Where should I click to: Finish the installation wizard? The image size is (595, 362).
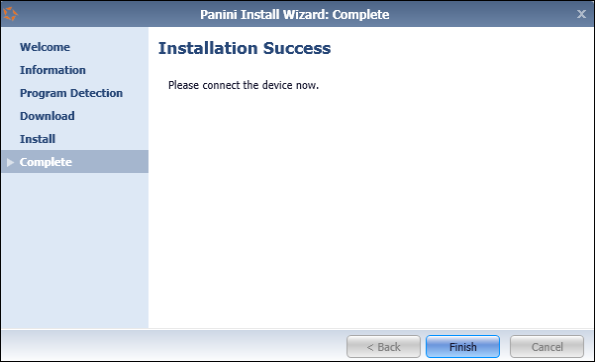coord(463,346)
